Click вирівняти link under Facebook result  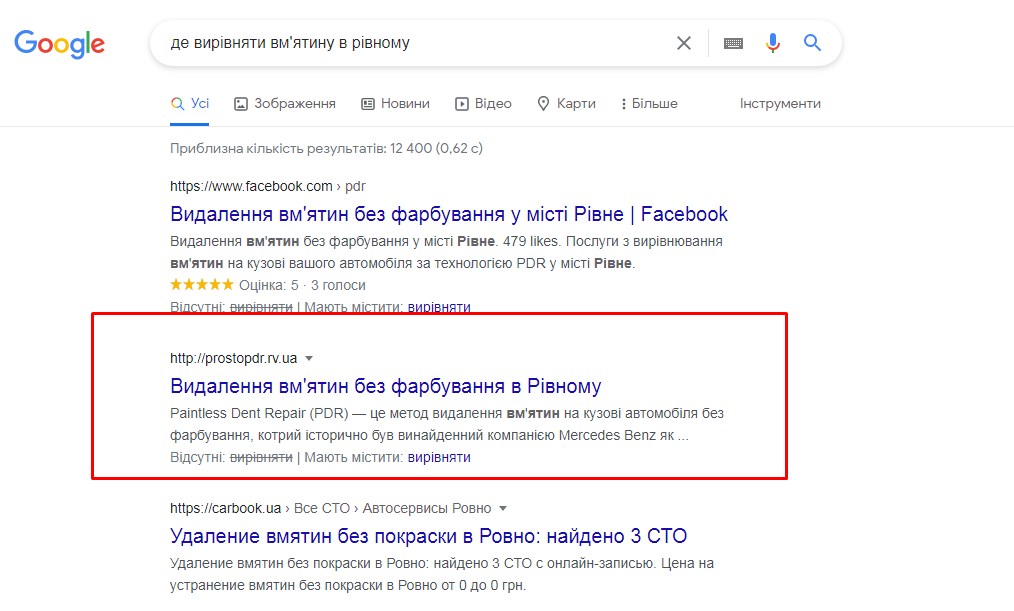tap(439, 307)
